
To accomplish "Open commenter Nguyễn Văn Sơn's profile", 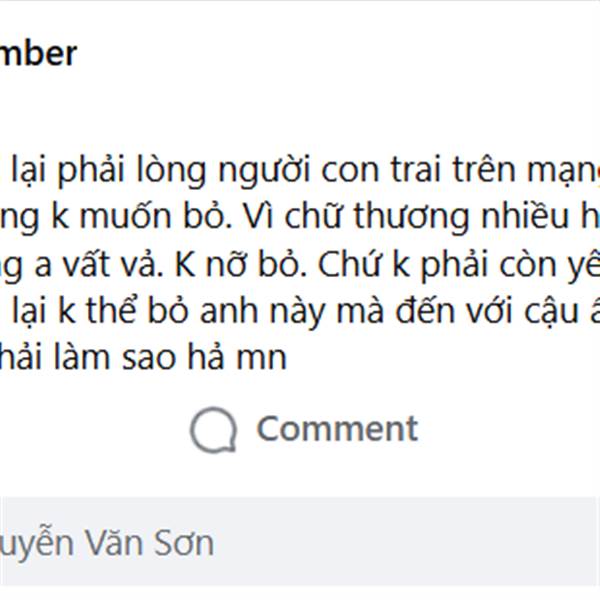I will pos(106,544).
